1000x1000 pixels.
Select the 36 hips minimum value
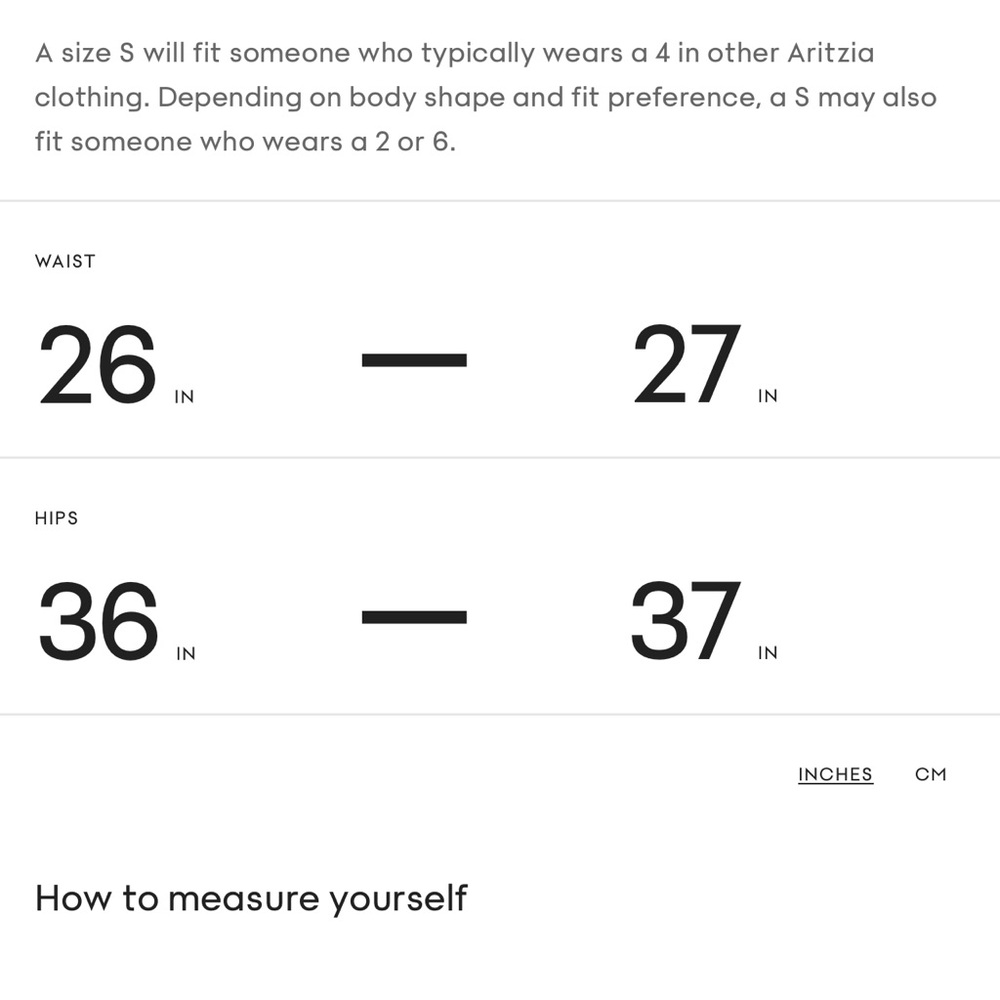pos(98,621)
